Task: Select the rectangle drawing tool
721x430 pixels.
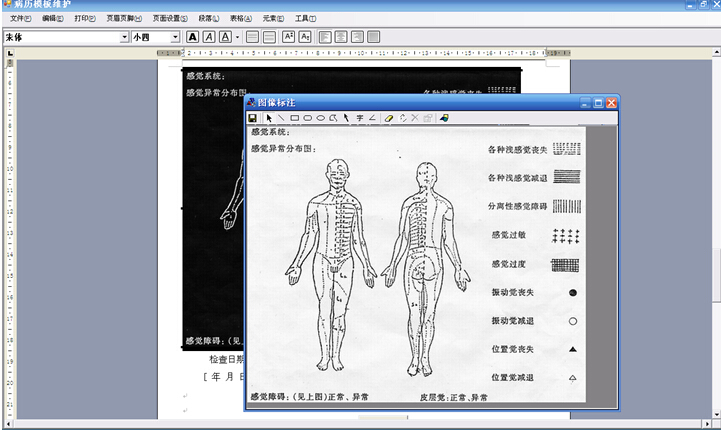Action: [295, 118]
